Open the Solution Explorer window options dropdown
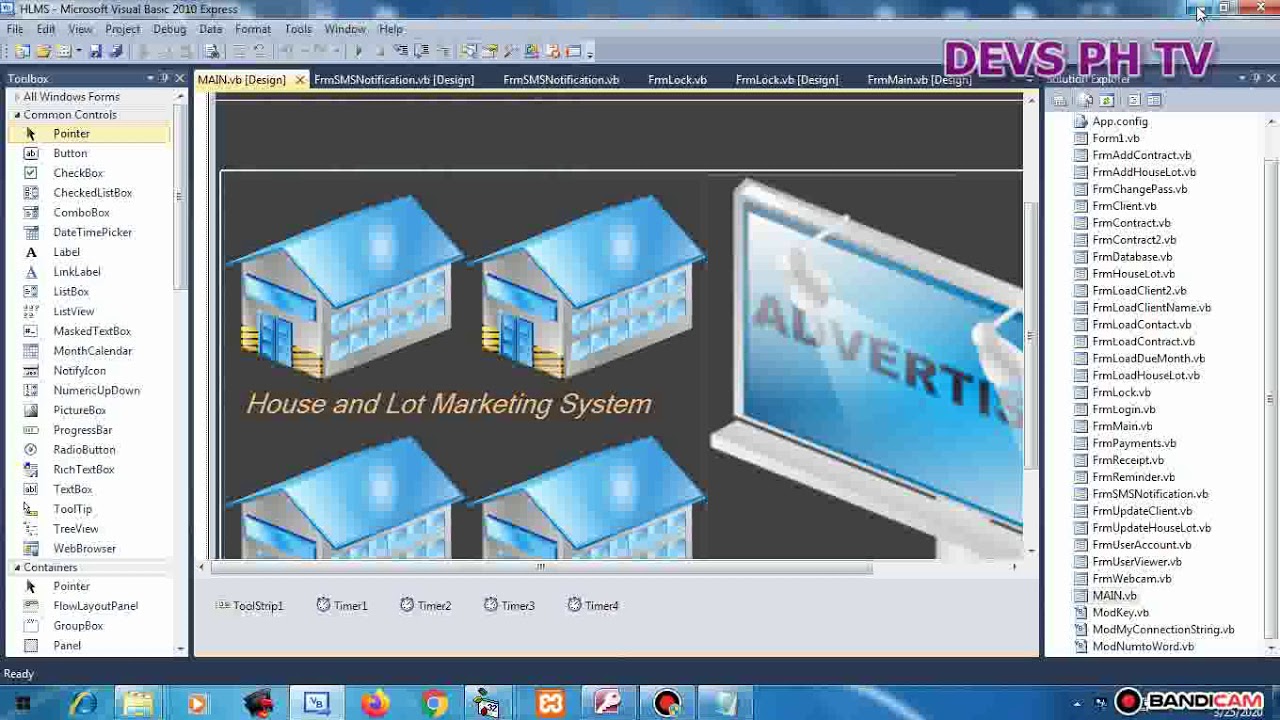Screen dimensions: 1280x720 (x=1243, y=78)
